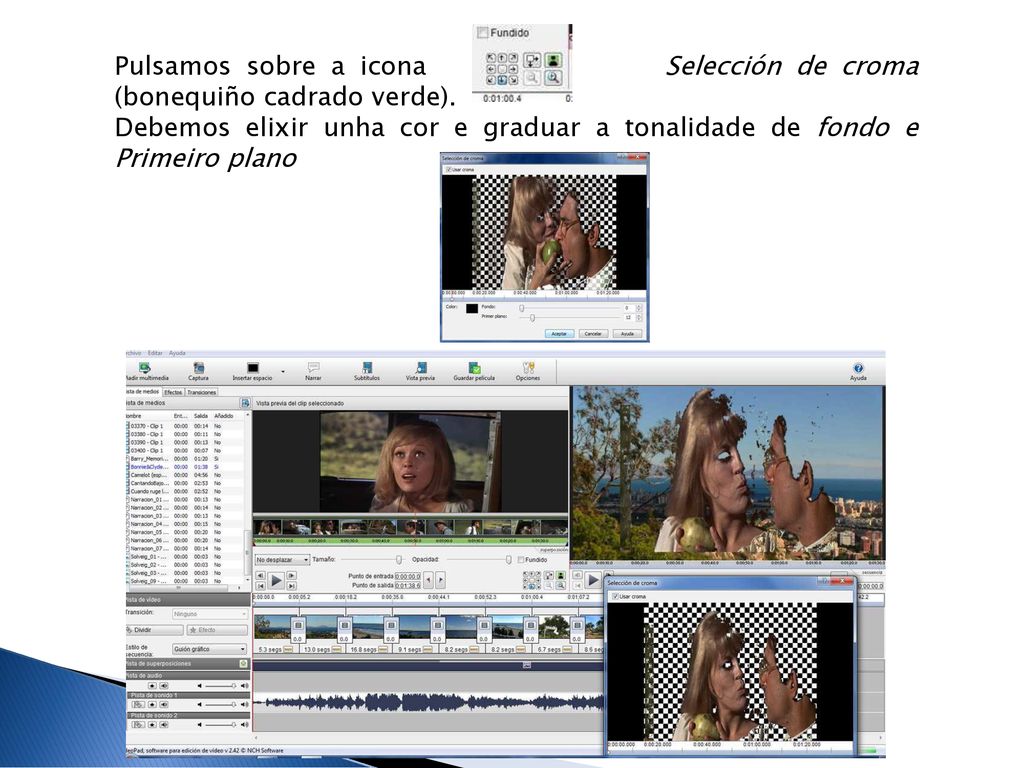Jump to end of the clip preview

[x=291, y=586]
